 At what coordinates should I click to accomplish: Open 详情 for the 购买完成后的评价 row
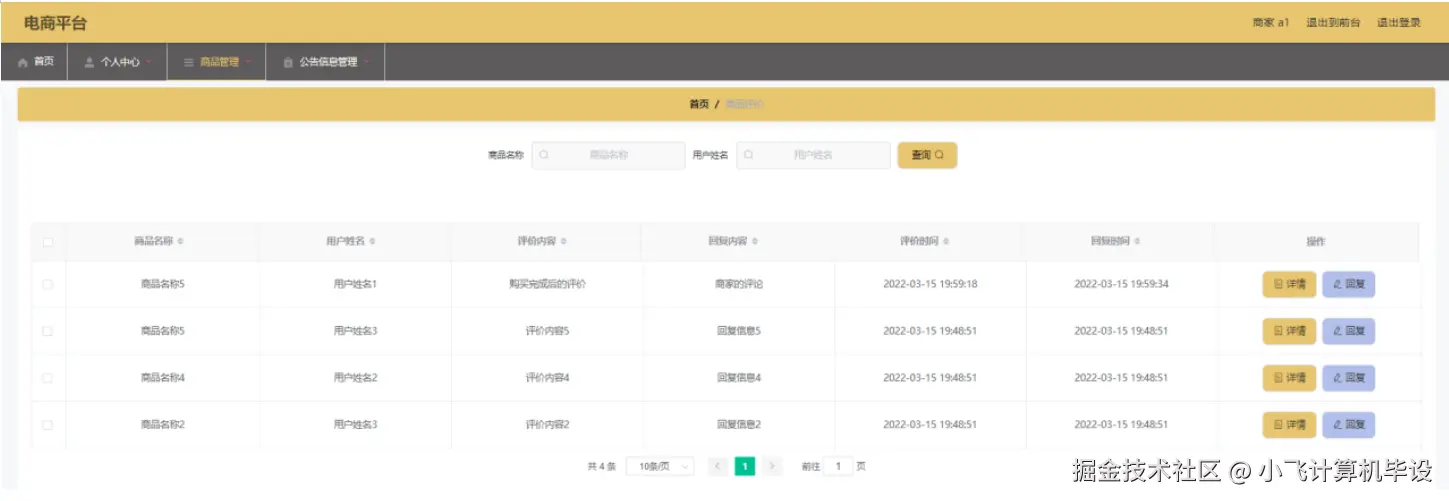[x=1289, y=284]
